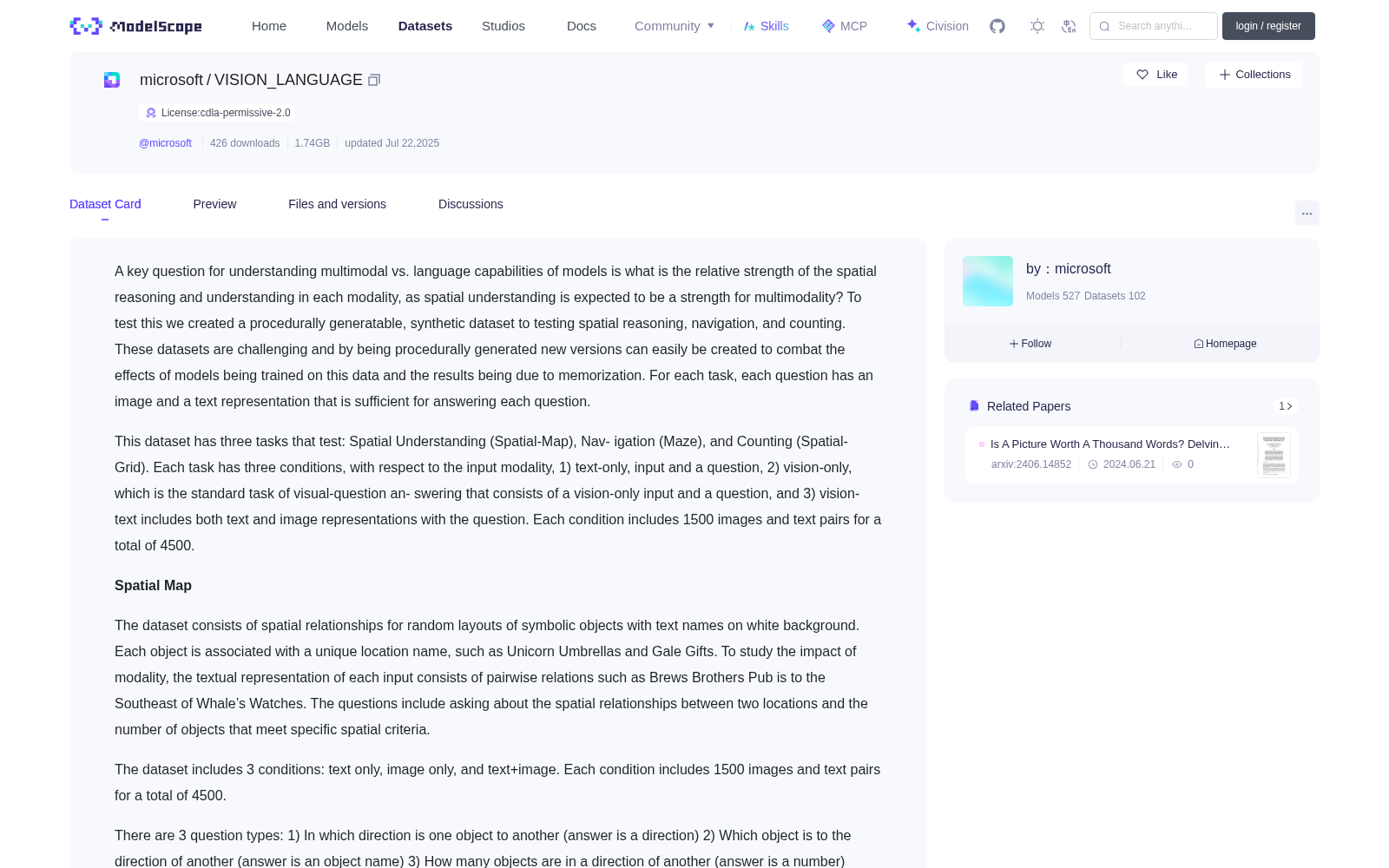Open the microsoft namespace in title
Viewport: 1389px width, 868px height.
[x=171, y=80]
